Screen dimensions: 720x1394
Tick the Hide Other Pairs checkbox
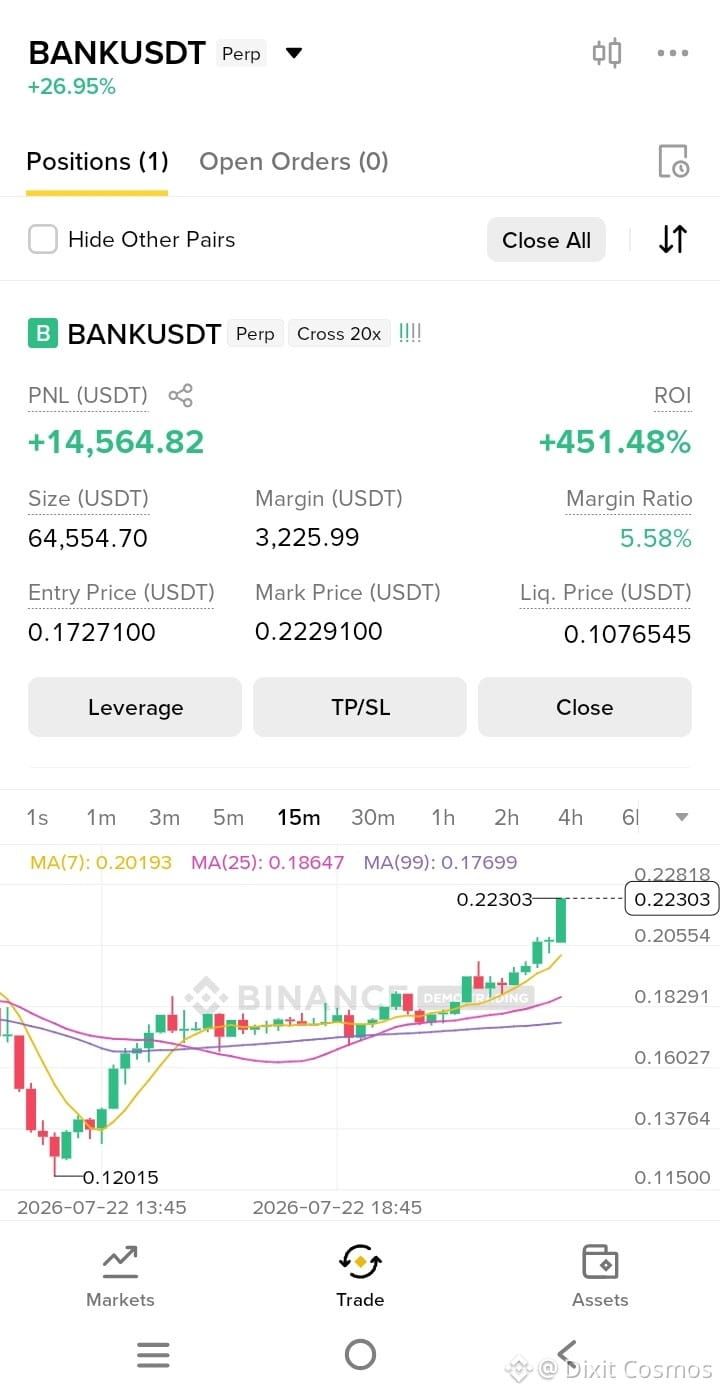(x=43, y=239)
